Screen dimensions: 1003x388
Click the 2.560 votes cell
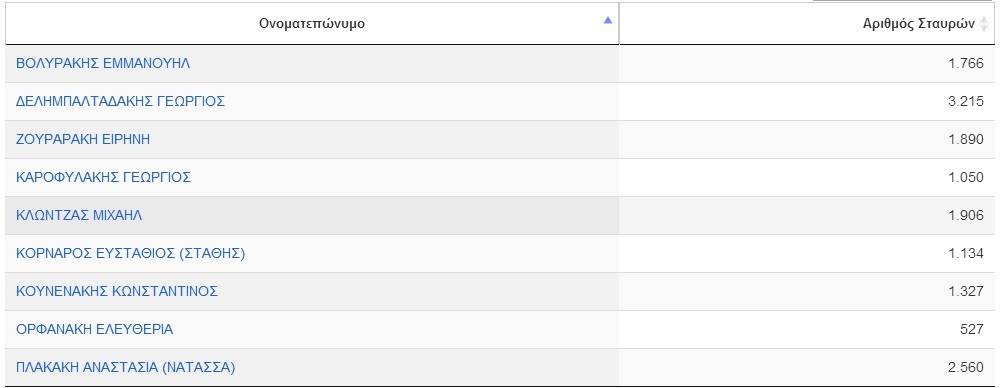click(x=807, y=368)
